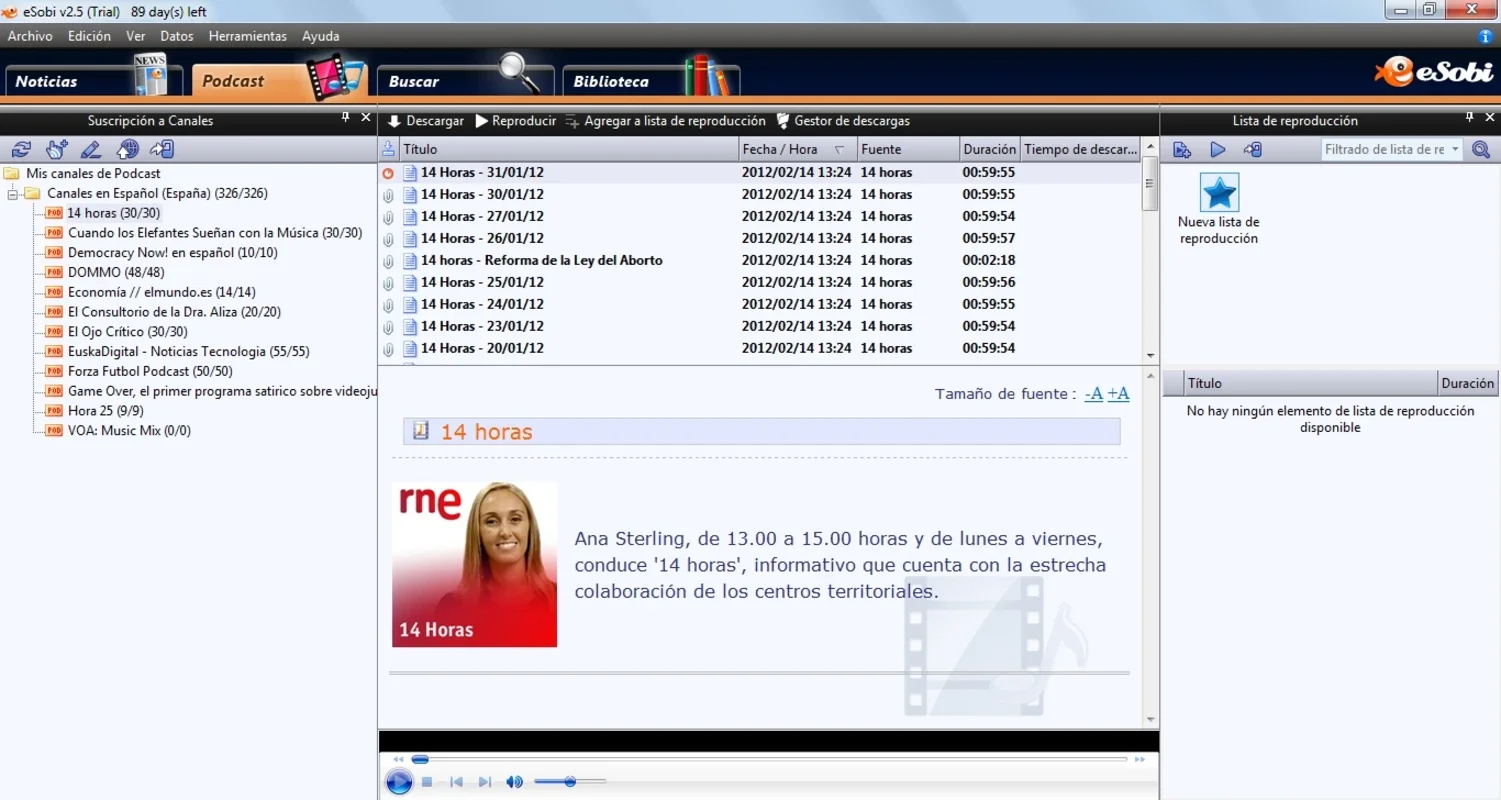This screenshot has height=800, width=1501.
Task: Click the Descargar button
Action: 425,121
